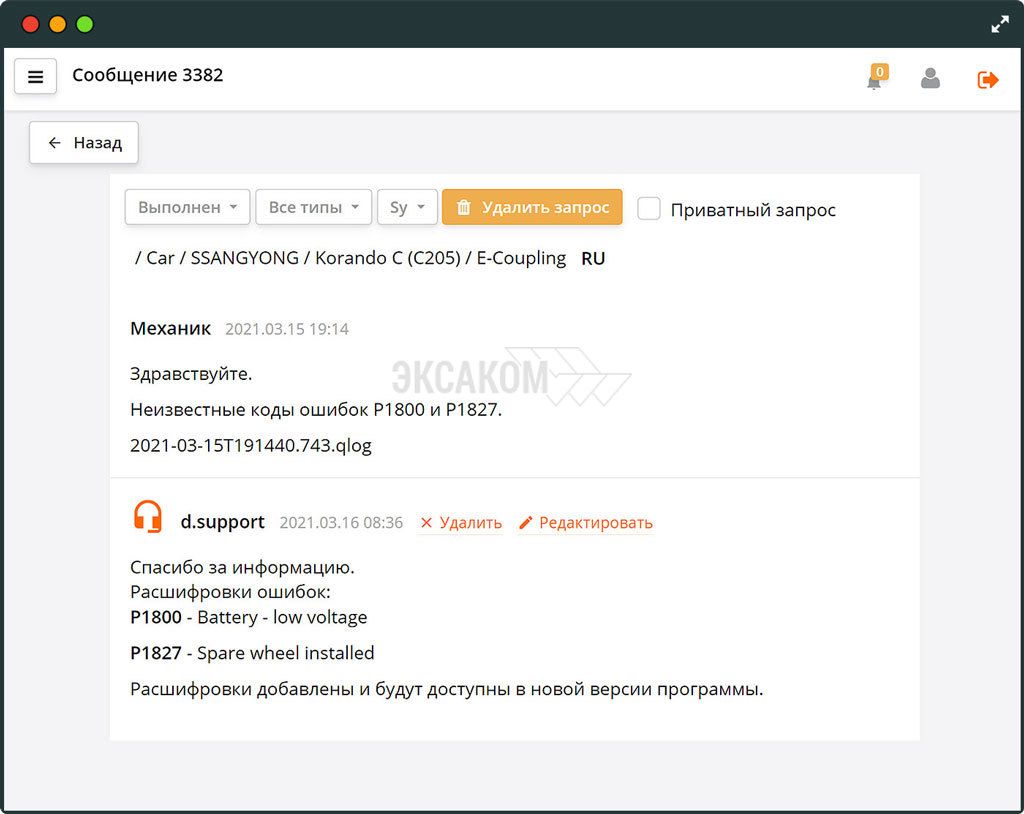1024x814 pixels.
Task: Open the Все типы dropdown
Action: pos(313,207)
